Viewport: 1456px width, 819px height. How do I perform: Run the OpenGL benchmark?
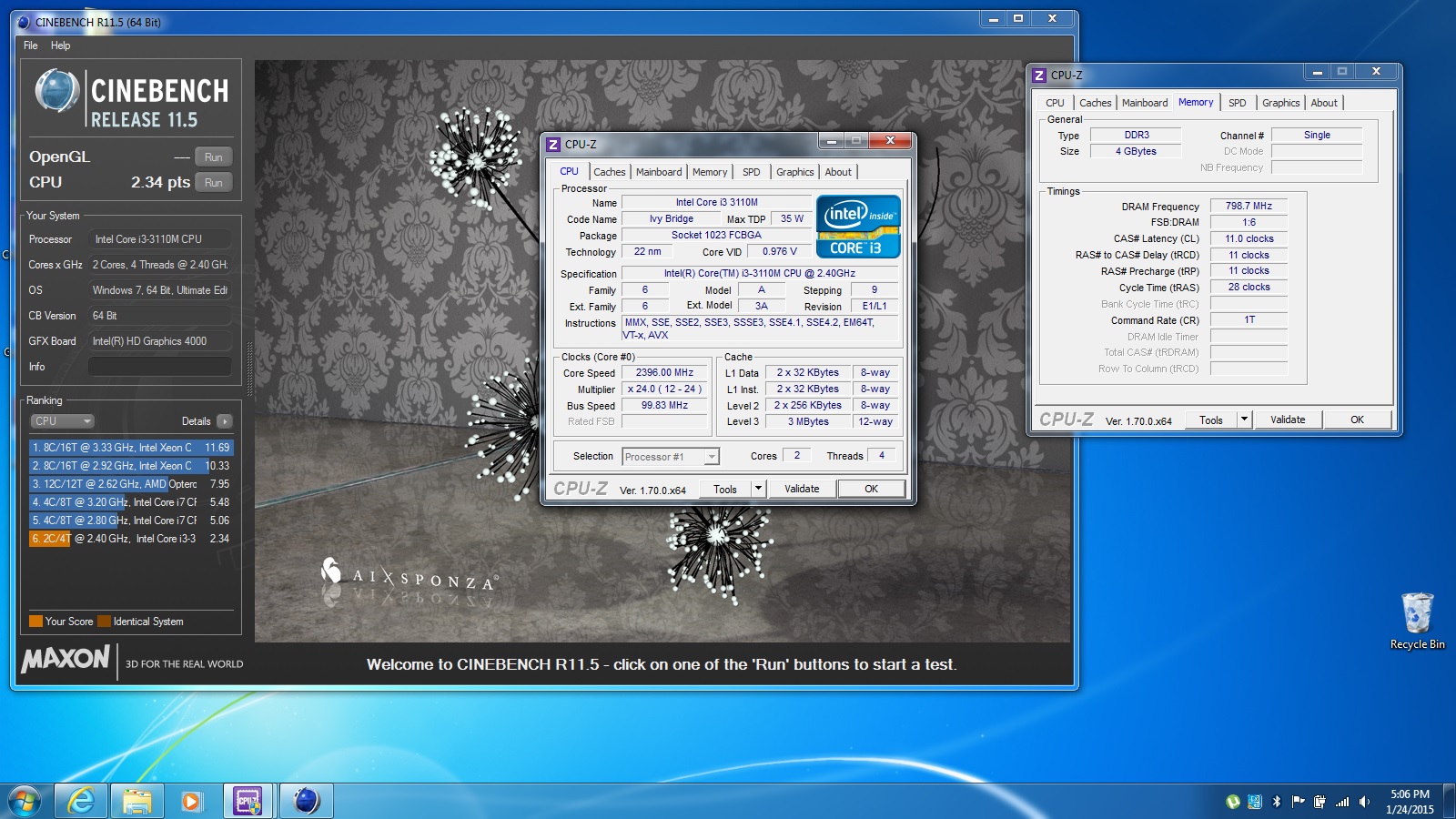[x=214, y=157]
